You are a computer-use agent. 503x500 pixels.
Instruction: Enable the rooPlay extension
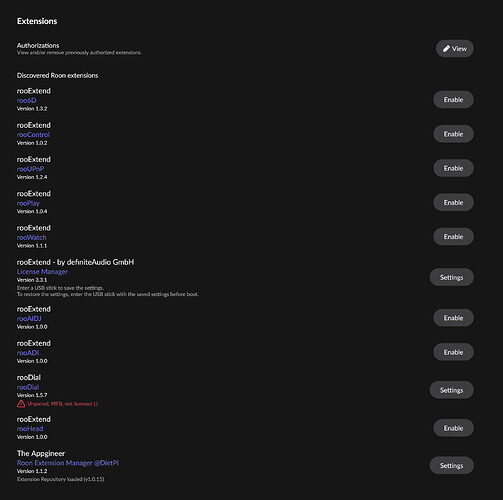(x=453, y=202)
